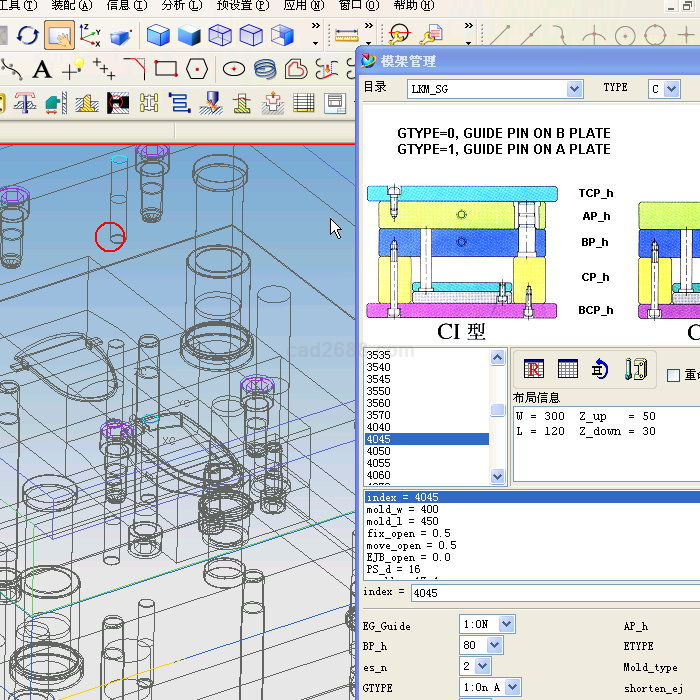Open the 窗口(O) menu
The width and height of the screenshot is (700, 700).
pyautogui.click(x=357, y=6)
